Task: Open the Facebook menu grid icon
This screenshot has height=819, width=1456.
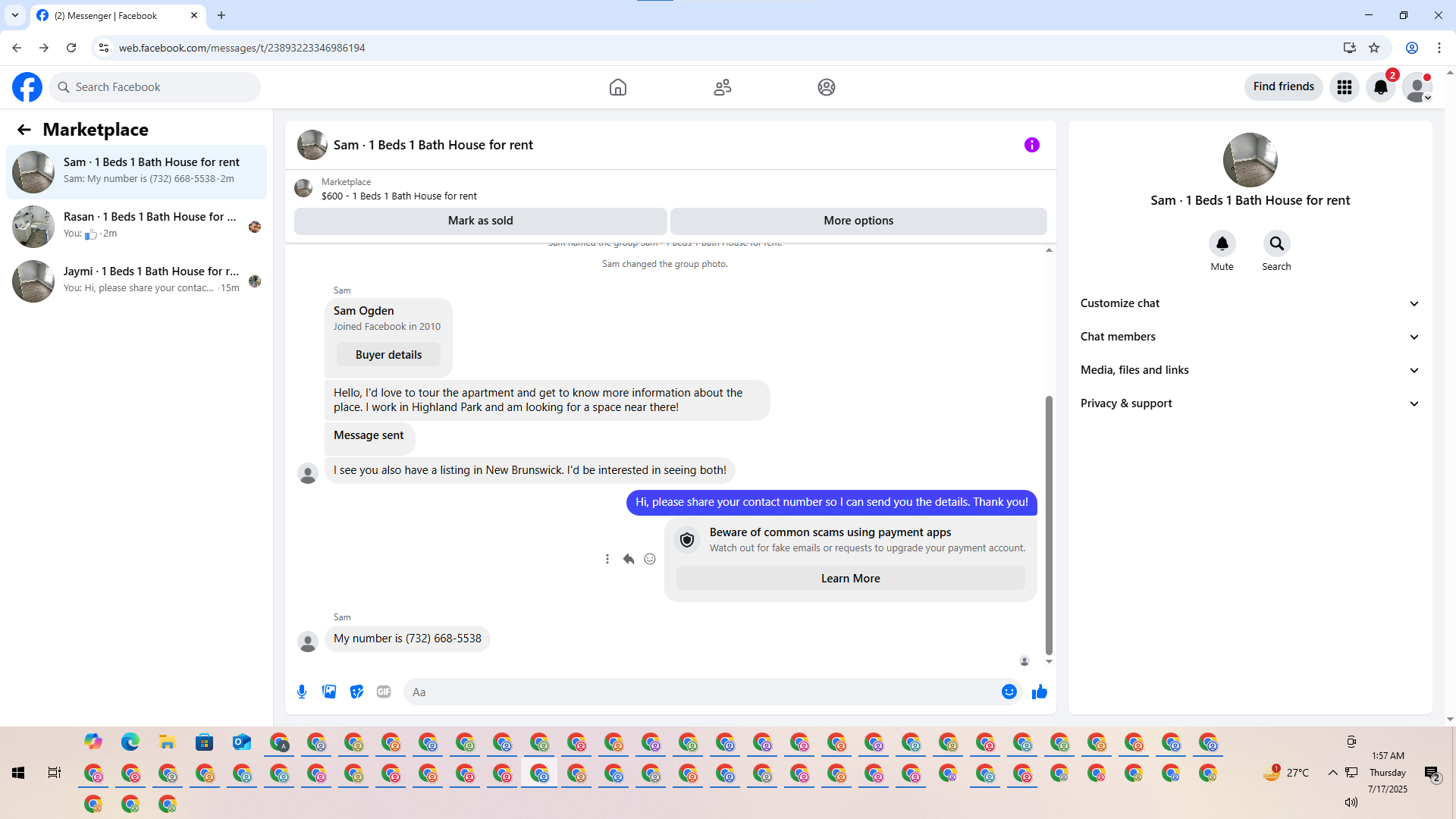Action: [1345, 87]
